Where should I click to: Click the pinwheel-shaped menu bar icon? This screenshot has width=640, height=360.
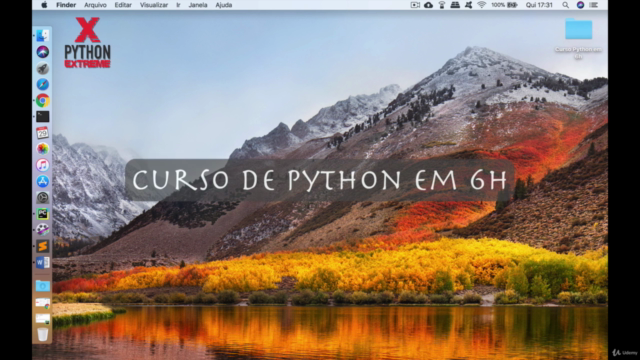(x=469, y=5)
